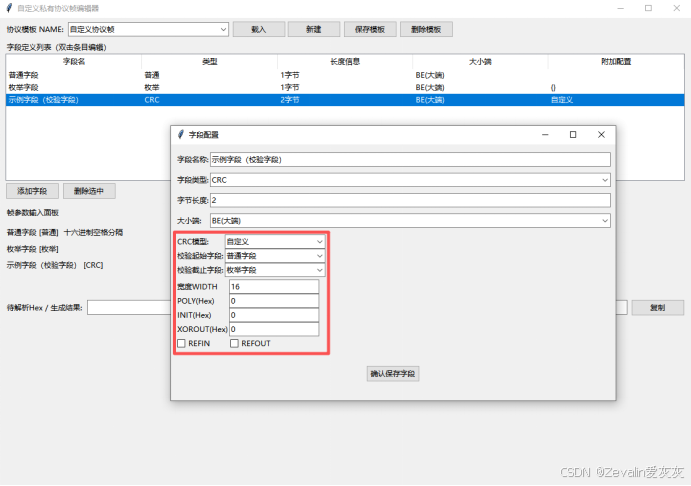Open the 字段类型 CRC dropdown
Image resolution: width=691 pixels, height=486 pixels.
pyautogui.click(x=410, y=180)
